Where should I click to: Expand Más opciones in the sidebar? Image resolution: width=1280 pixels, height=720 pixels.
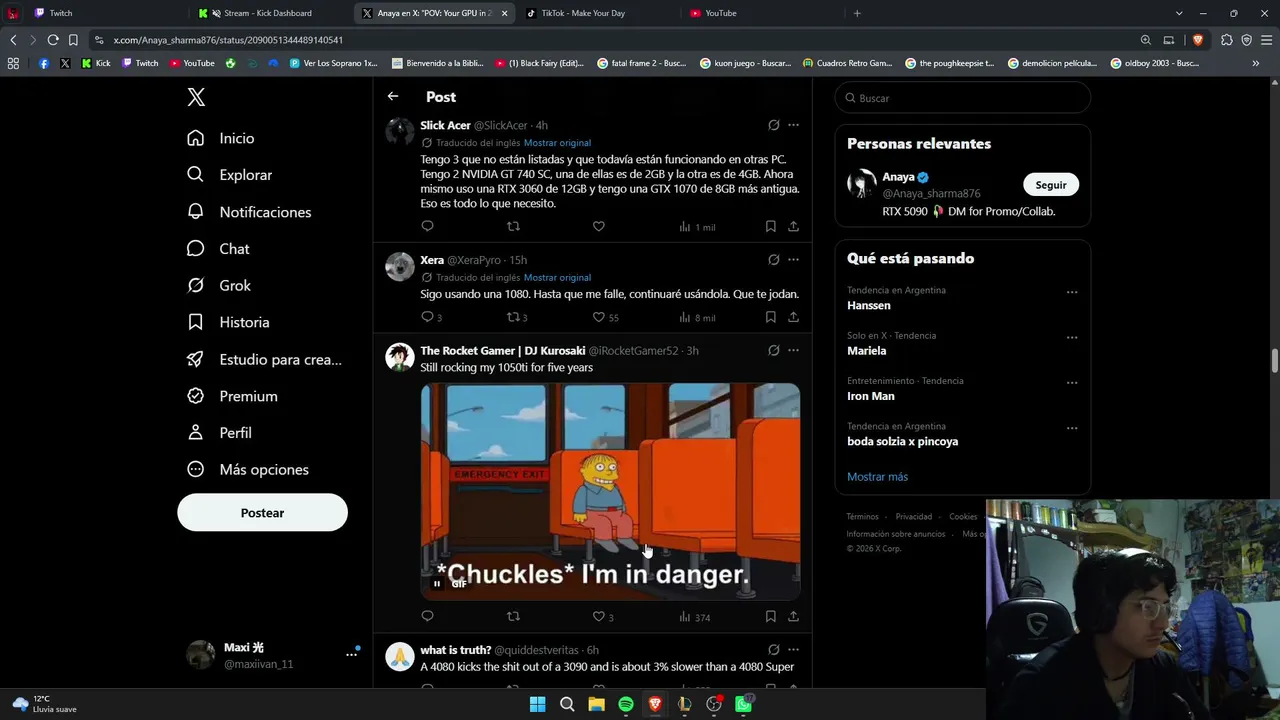(x=248, y=470)
